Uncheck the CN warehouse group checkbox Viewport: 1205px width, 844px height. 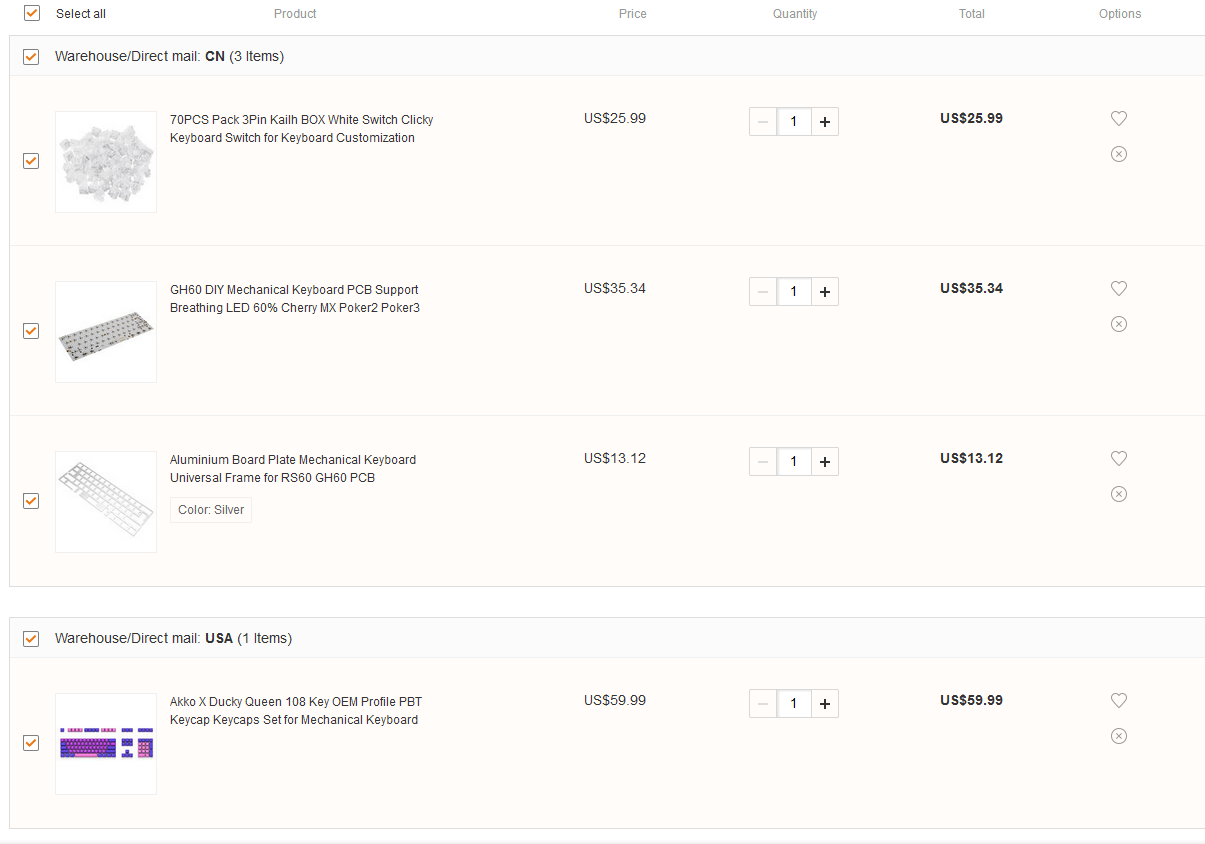(31, 57)
